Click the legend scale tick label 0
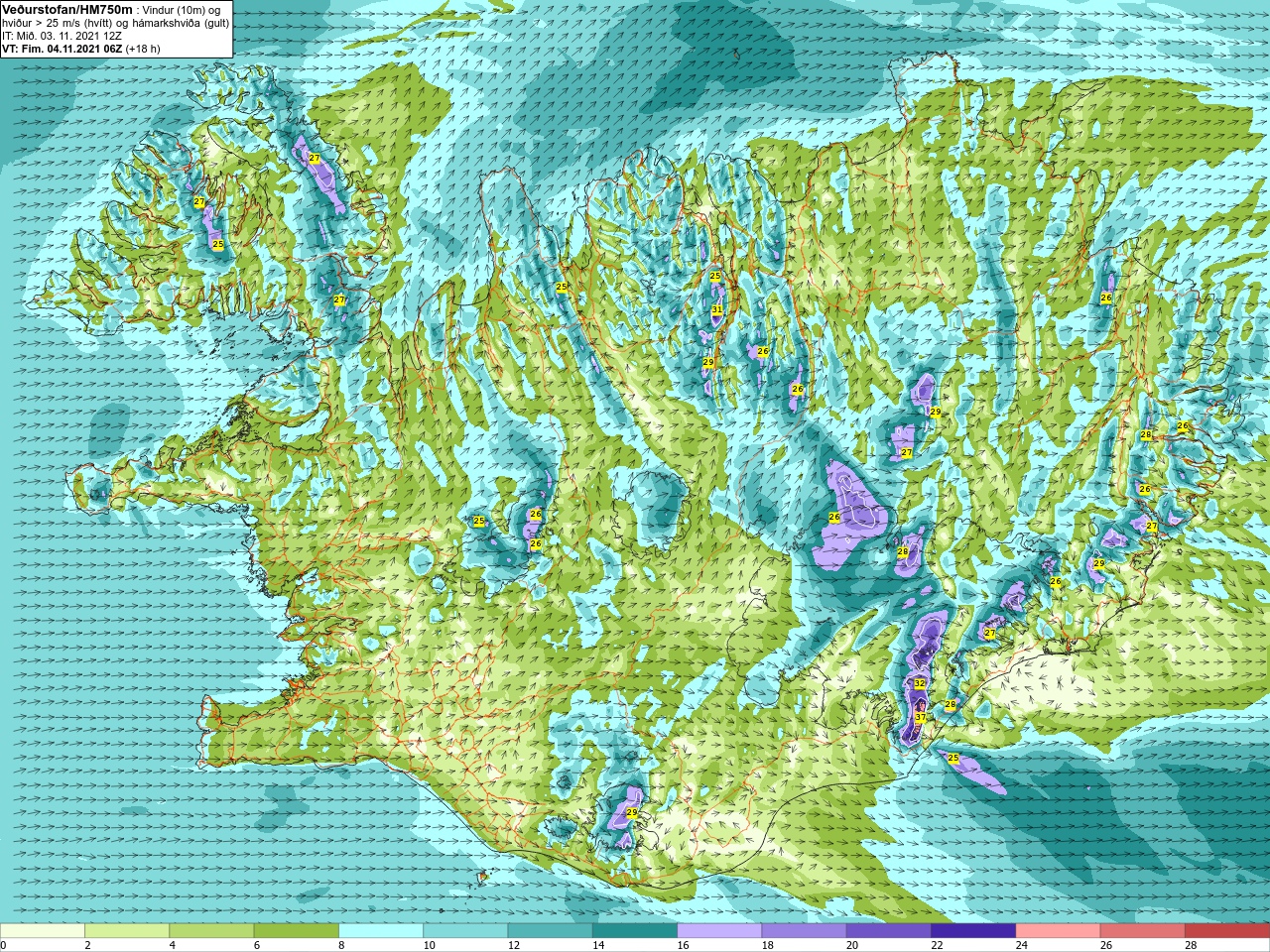Screen dimensions: 1270x952 (x=4, y=945)
